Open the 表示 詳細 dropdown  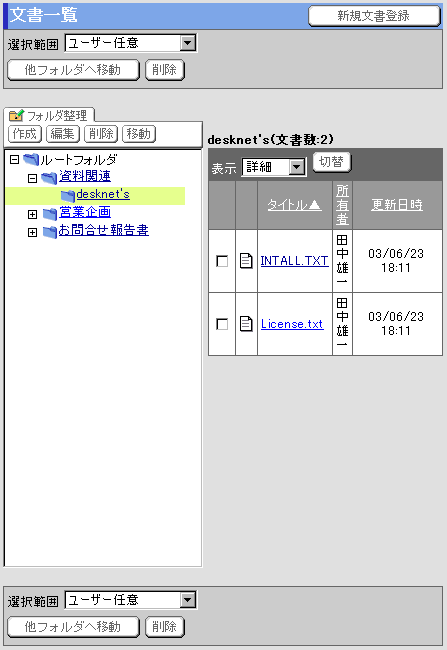pos(274,167)
